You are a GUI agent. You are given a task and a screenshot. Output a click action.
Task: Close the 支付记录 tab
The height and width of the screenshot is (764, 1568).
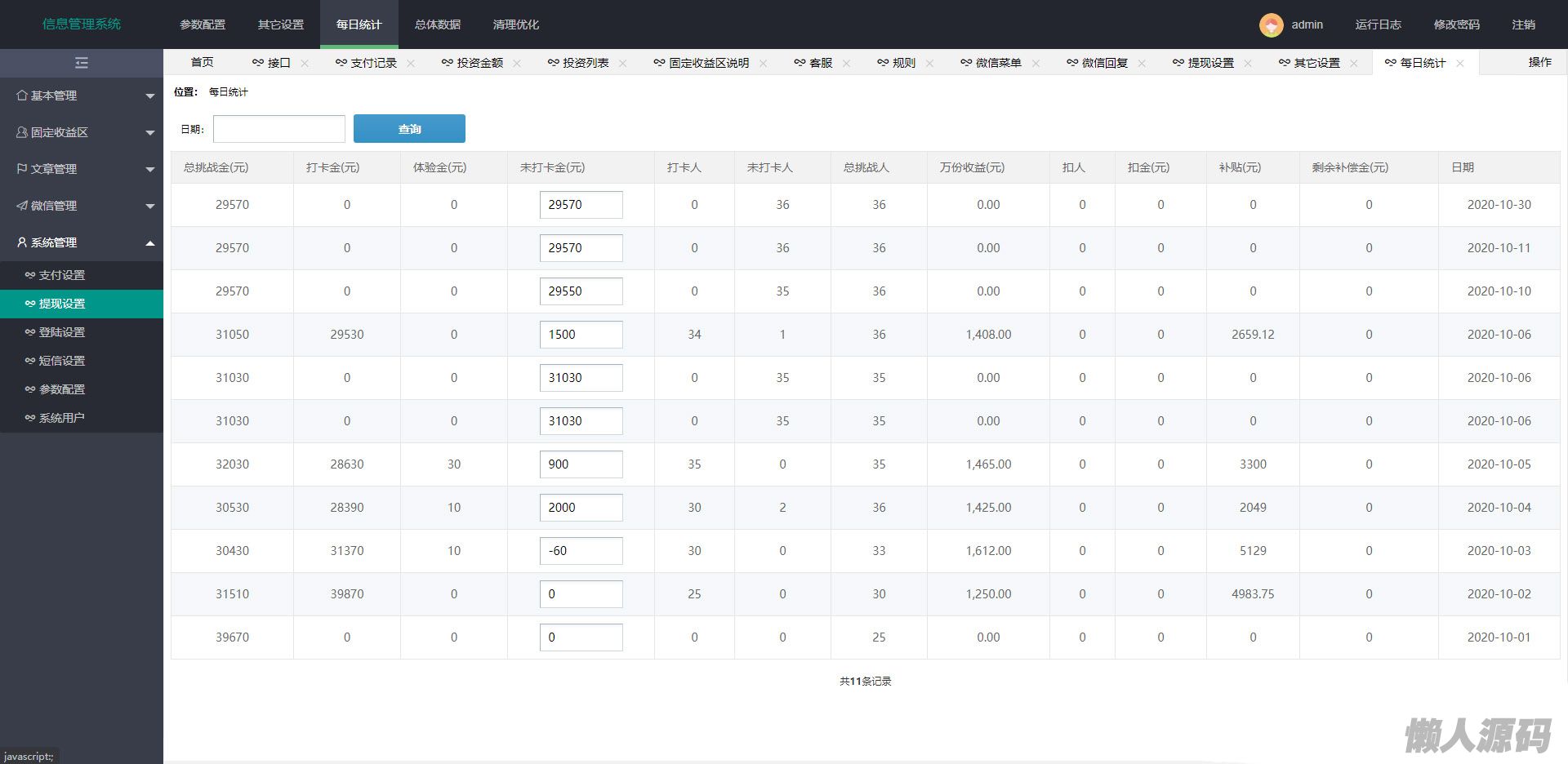pos(411,64)
